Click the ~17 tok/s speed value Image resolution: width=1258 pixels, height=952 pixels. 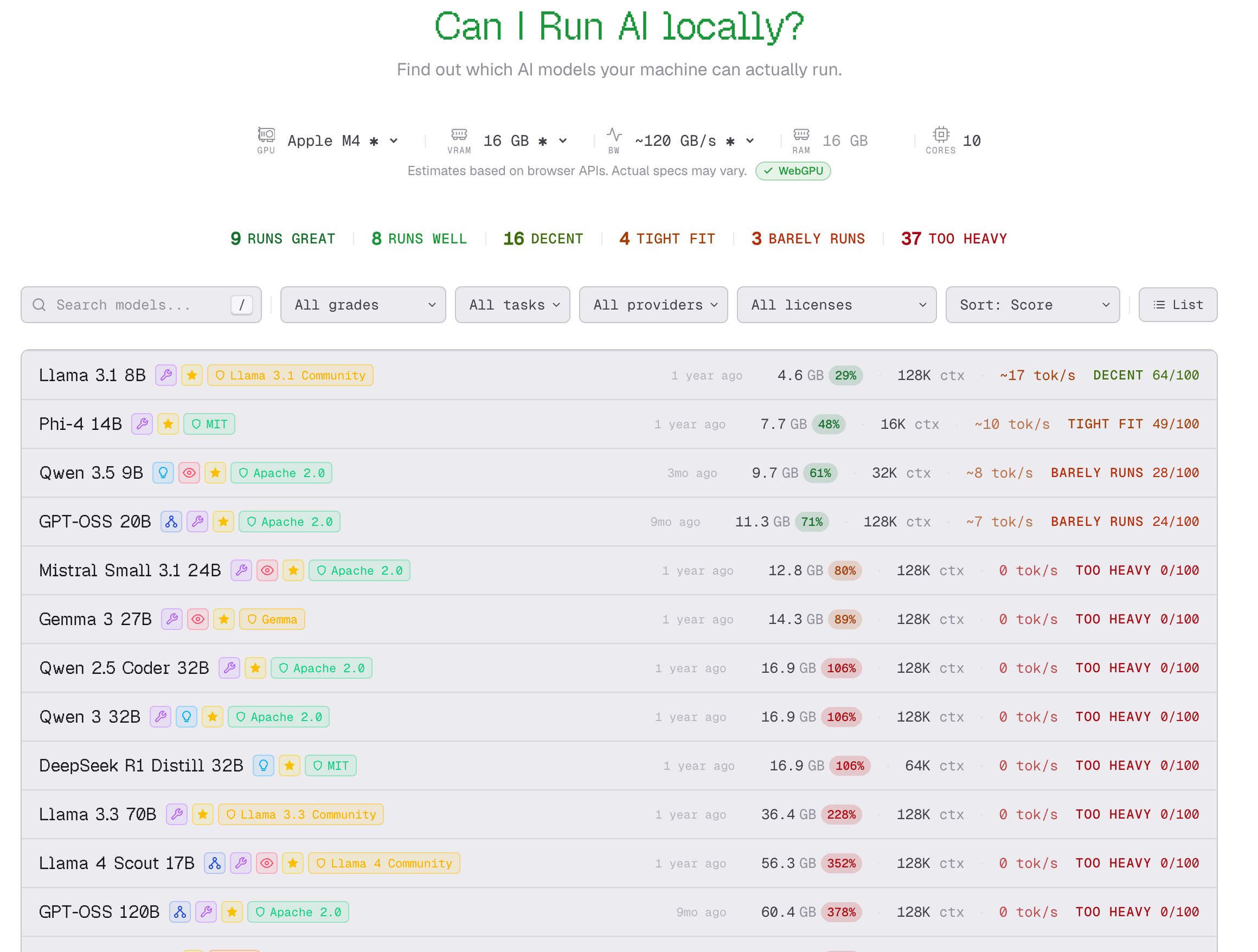tap(1038, 375)
